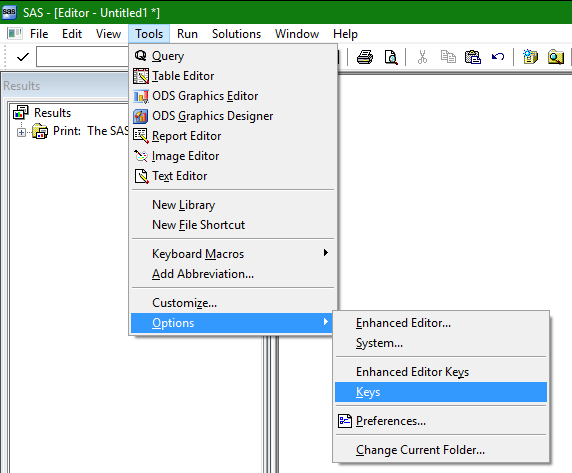
Task: Click the Results root node icon
Action: click(x=21, y=112)
